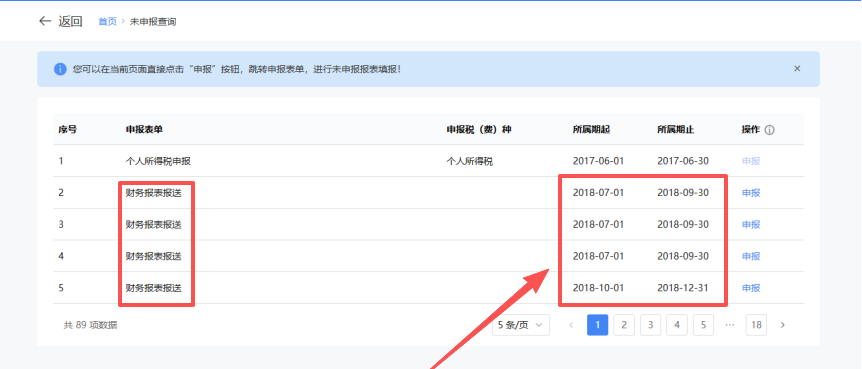Click 2018-07-01 in row 2

click(599, 193)
